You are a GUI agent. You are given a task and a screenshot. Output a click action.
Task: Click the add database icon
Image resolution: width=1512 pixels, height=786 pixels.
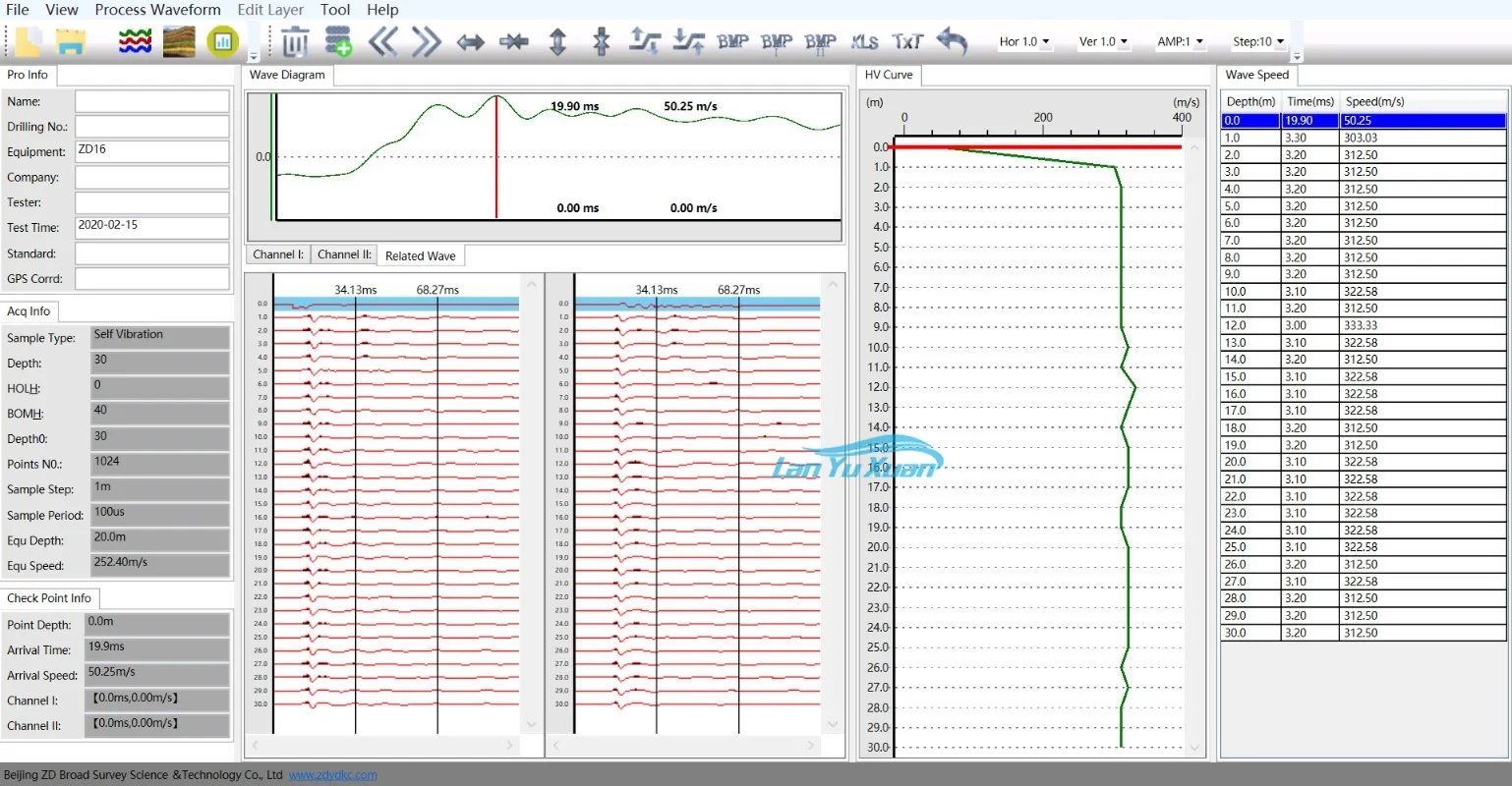(338, 42)
